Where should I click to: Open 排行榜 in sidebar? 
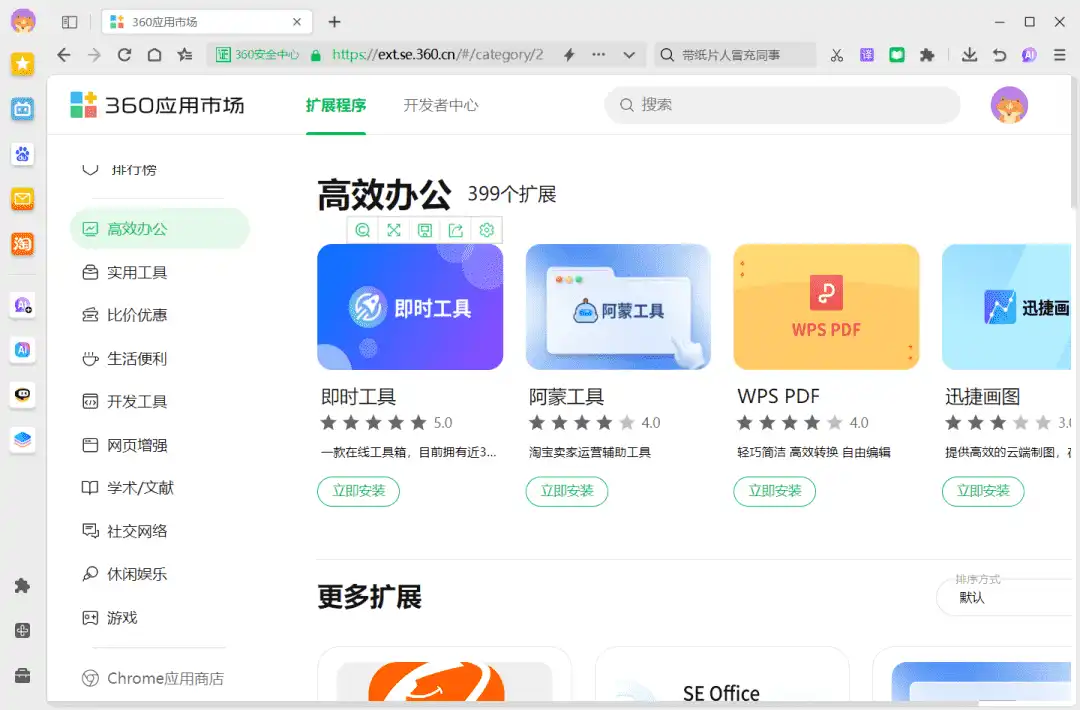point(120,170)
